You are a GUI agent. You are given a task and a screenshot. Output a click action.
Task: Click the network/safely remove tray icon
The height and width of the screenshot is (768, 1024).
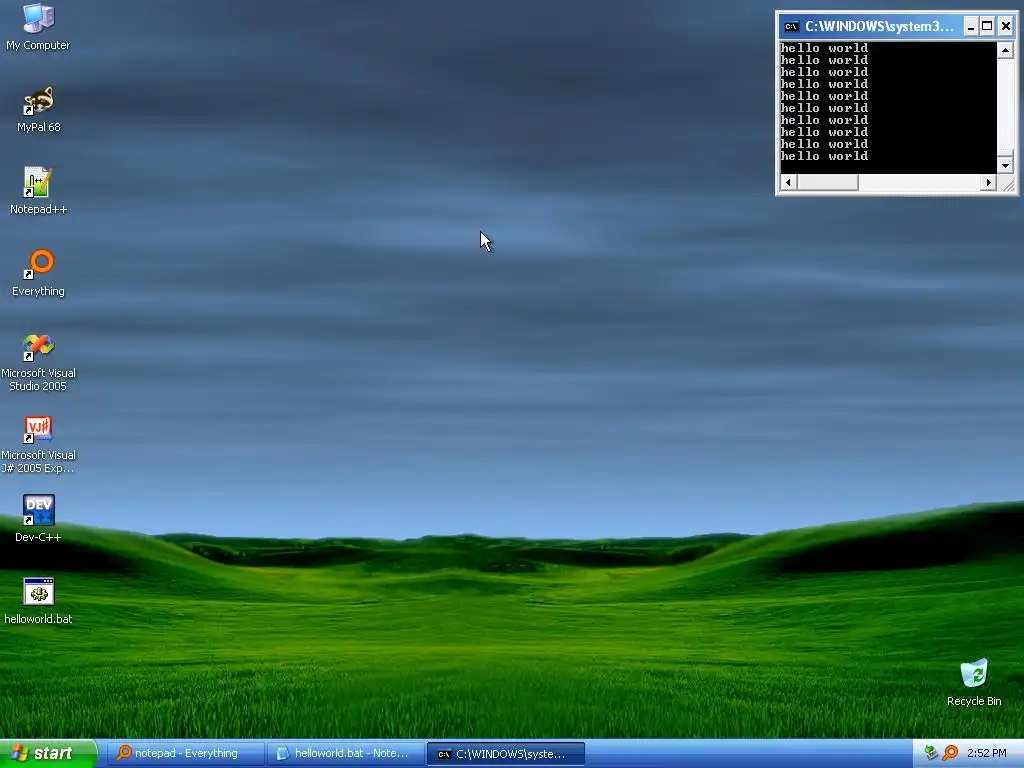pyautogui.click(x=931, y=753)
